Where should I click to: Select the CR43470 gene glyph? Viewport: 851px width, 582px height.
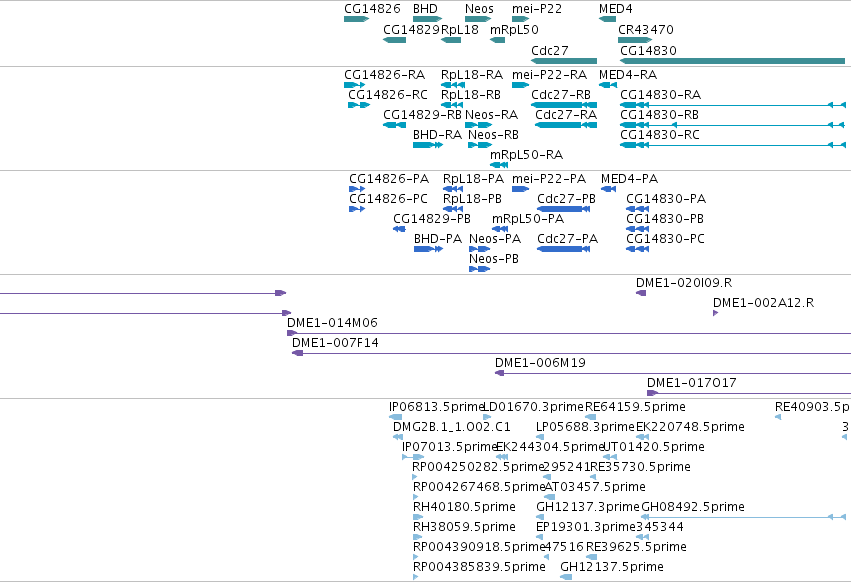[x=635, y=40]
